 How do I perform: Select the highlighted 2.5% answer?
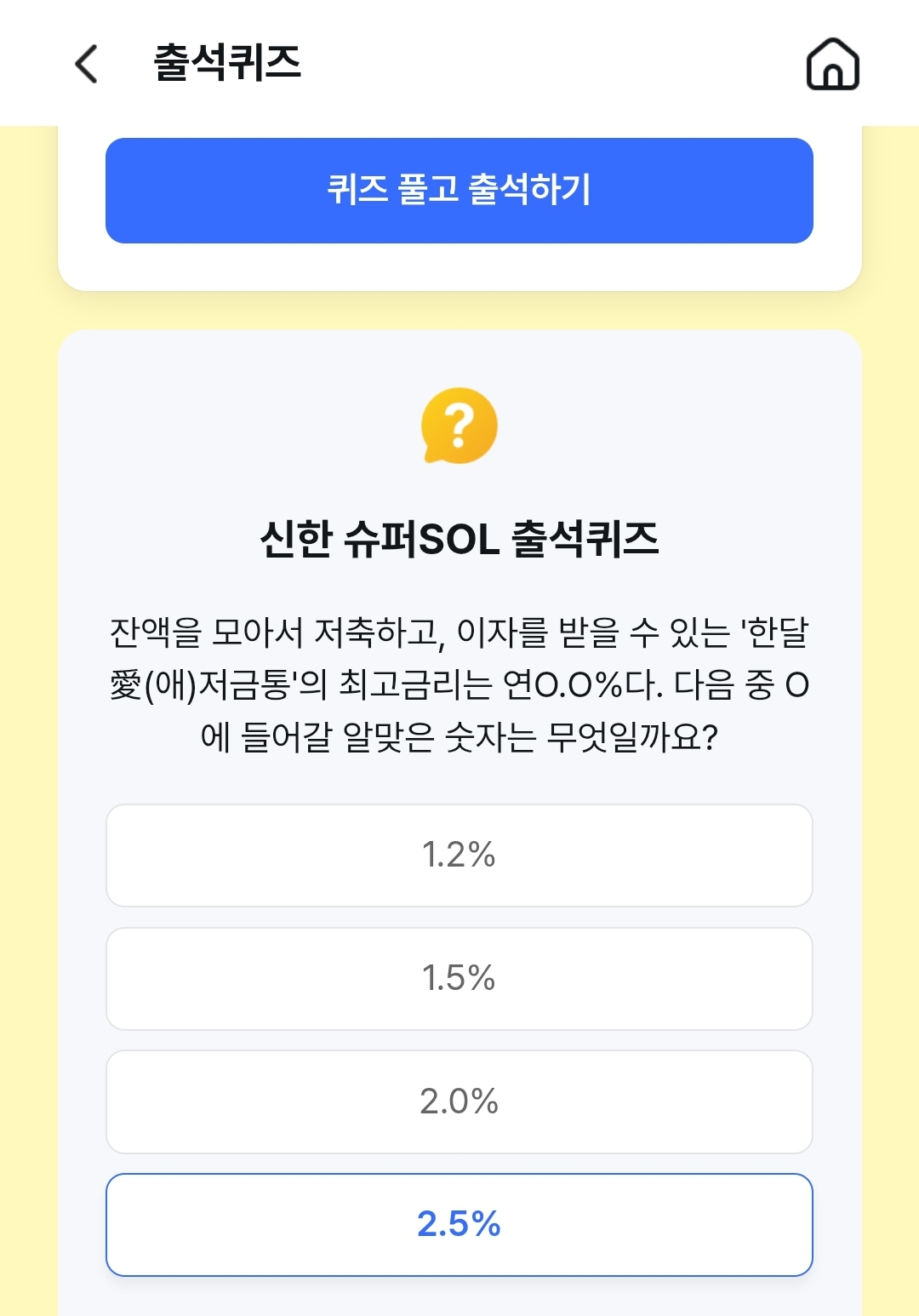click(459, 1225)
